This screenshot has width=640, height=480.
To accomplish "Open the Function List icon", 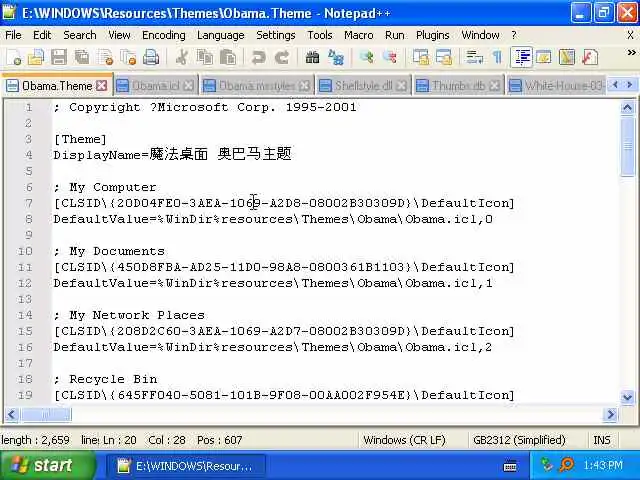I will 590,57.
